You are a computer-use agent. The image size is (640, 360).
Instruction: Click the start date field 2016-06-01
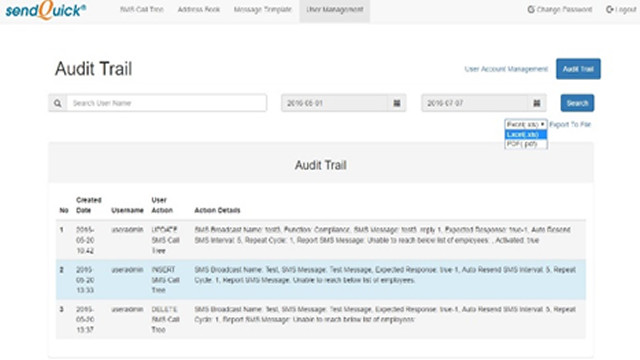point(334,103)
